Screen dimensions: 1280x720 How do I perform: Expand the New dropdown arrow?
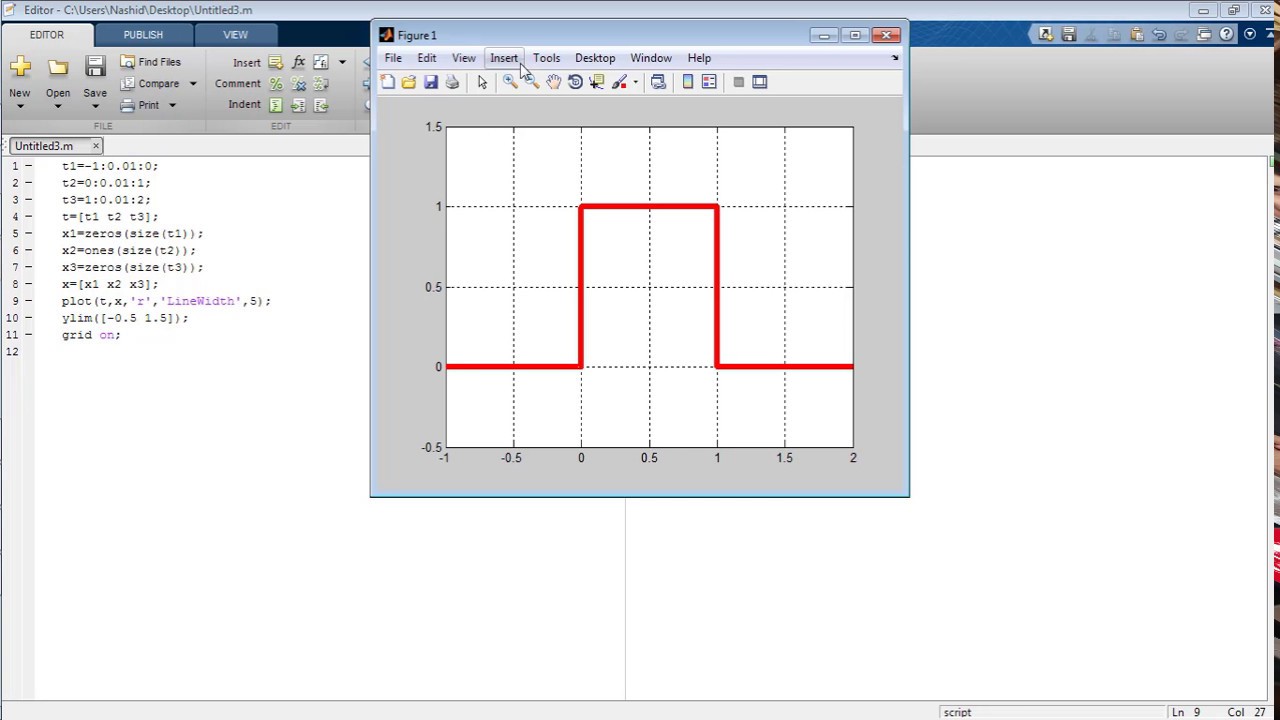pos(20,106)
